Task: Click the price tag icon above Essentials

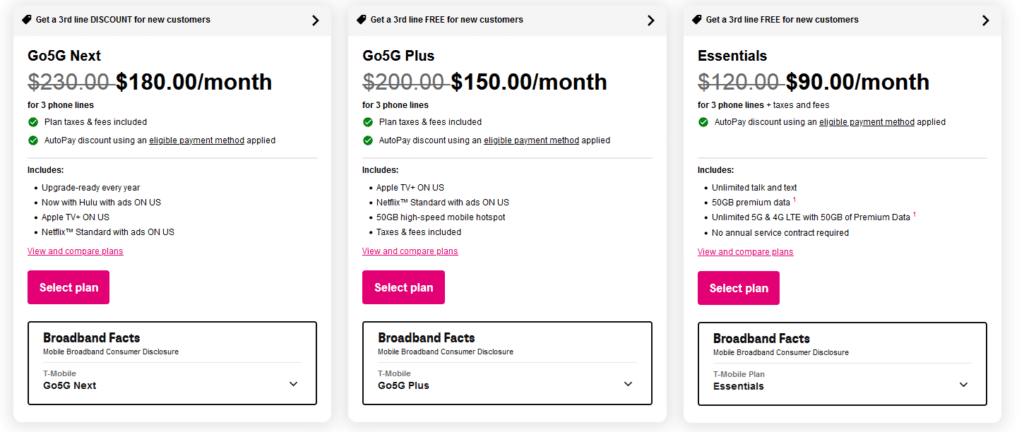Action: [x=697, y=20]
